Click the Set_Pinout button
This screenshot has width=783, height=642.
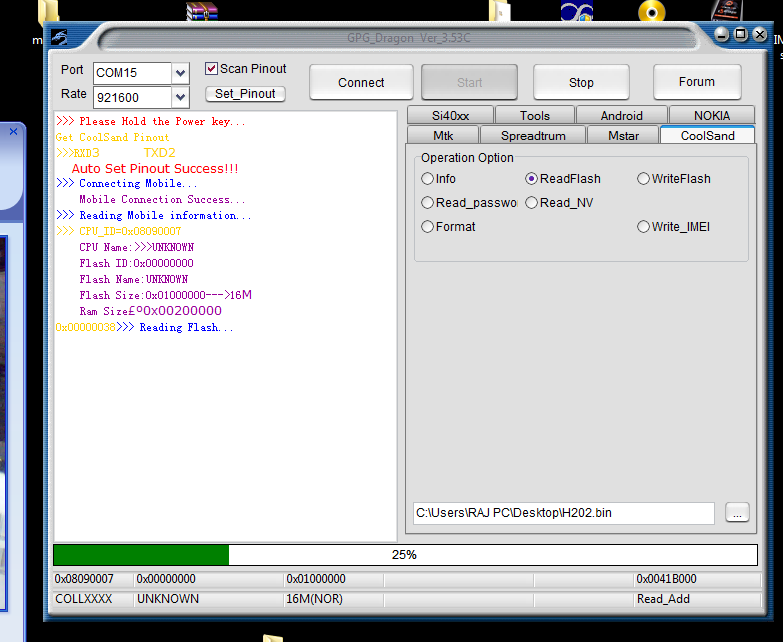coord(245,94)
